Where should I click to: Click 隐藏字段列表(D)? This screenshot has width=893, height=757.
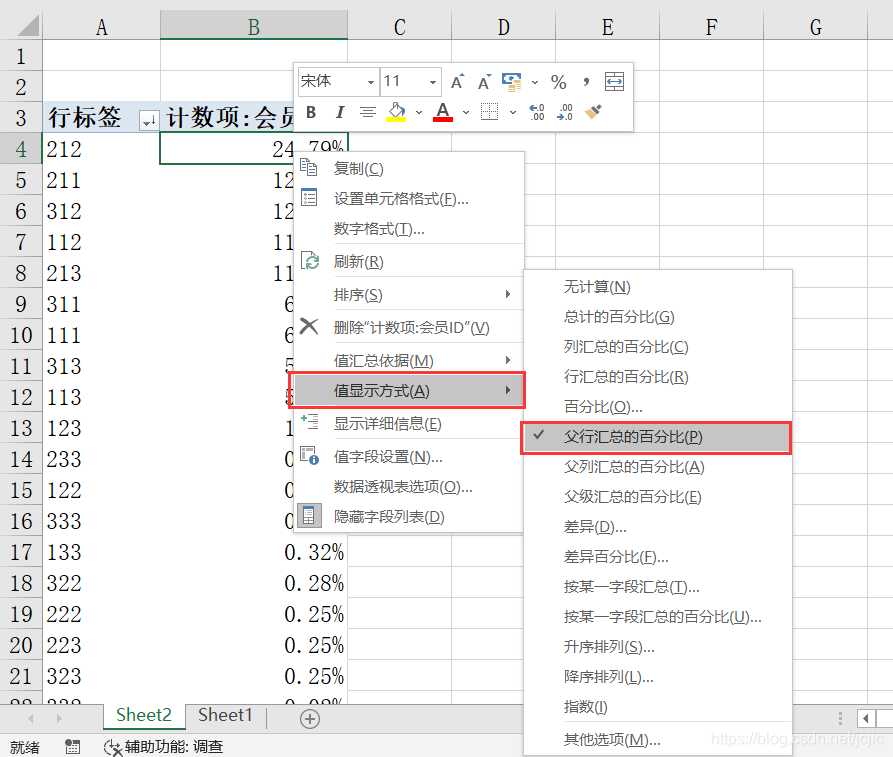[409, 517]
